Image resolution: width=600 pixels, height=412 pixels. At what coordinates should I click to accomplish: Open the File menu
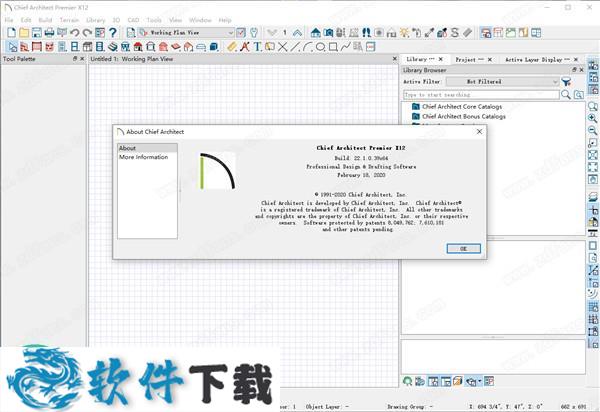point(9,20)
